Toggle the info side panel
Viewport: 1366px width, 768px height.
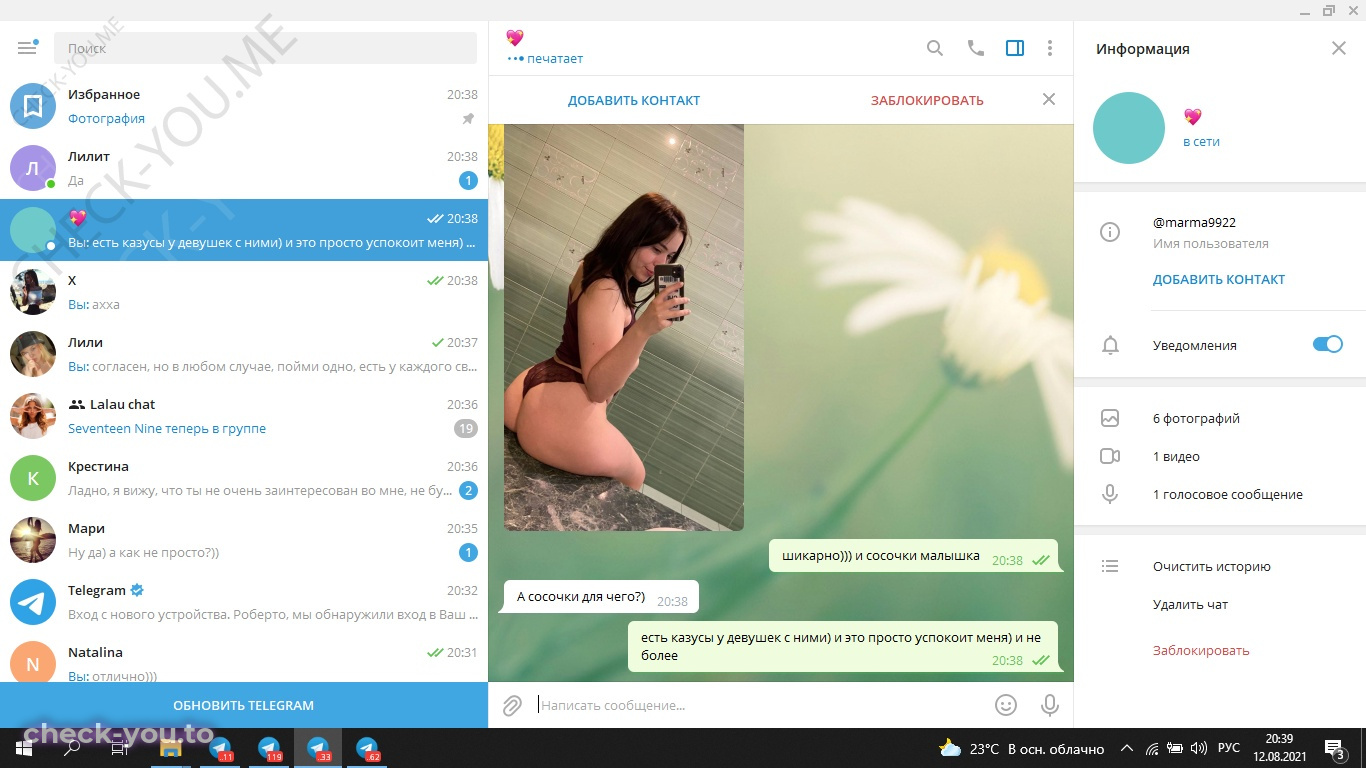pos(1015,48)
